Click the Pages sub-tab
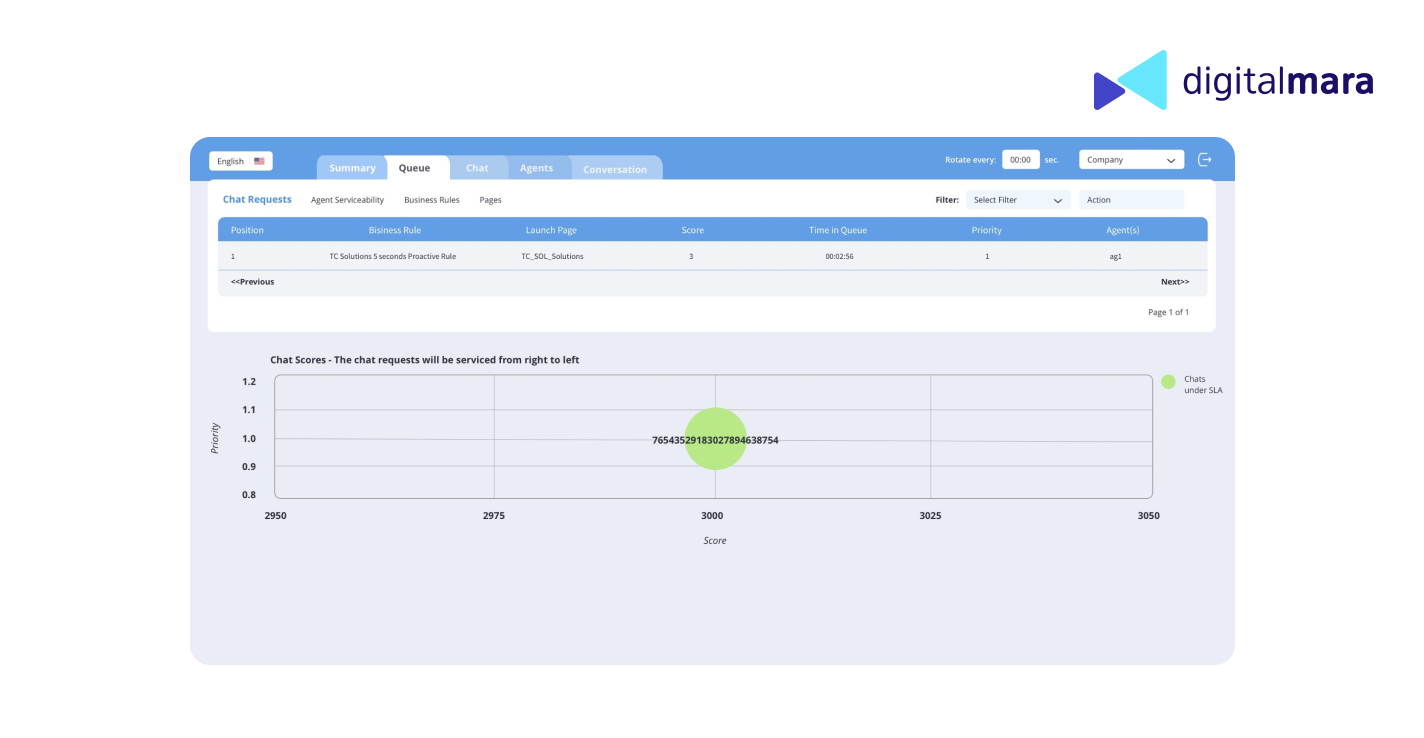The image size is (1424, 738). (x=490, y=200)
